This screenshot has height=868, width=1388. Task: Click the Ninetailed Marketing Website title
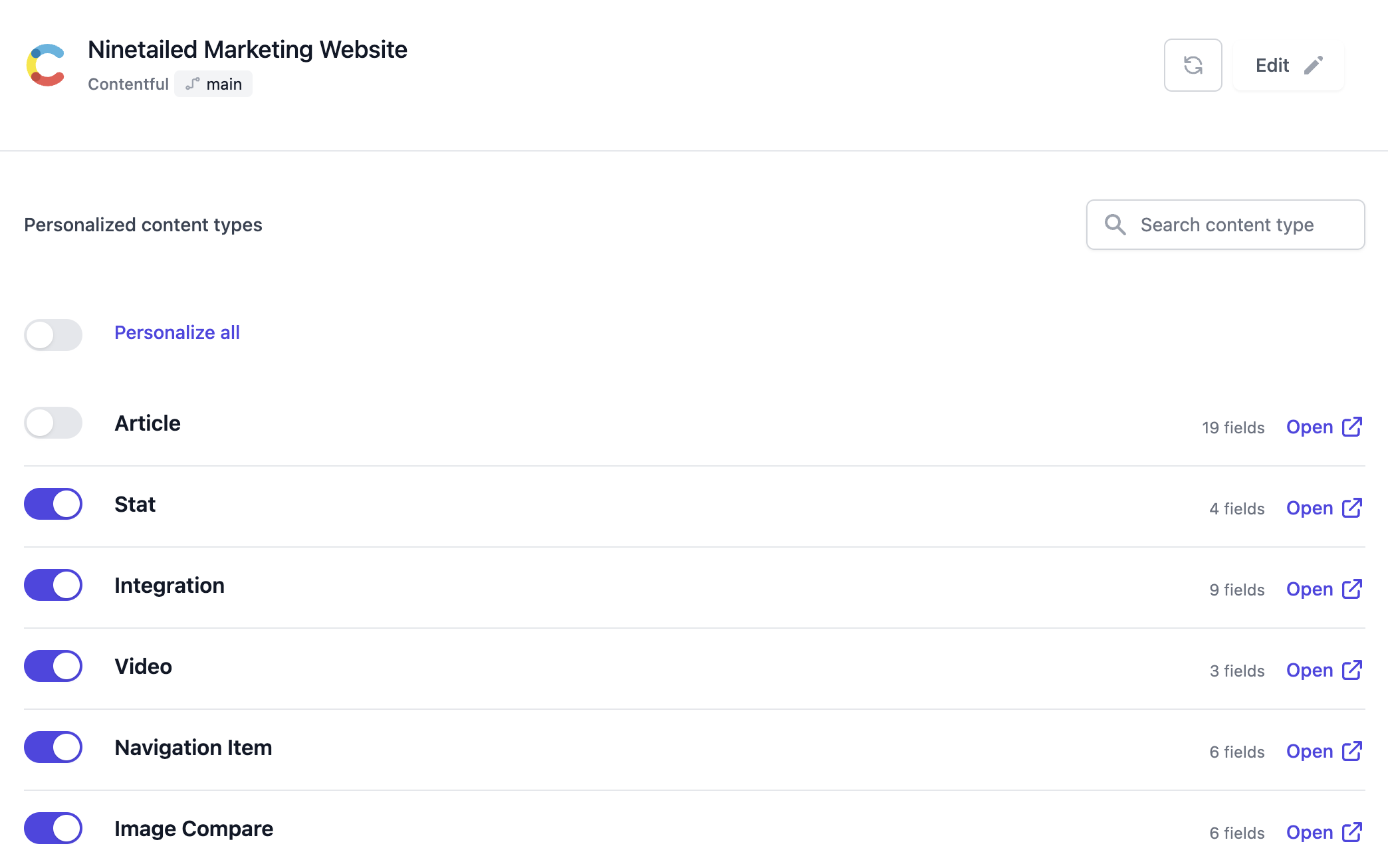[247, 49]
